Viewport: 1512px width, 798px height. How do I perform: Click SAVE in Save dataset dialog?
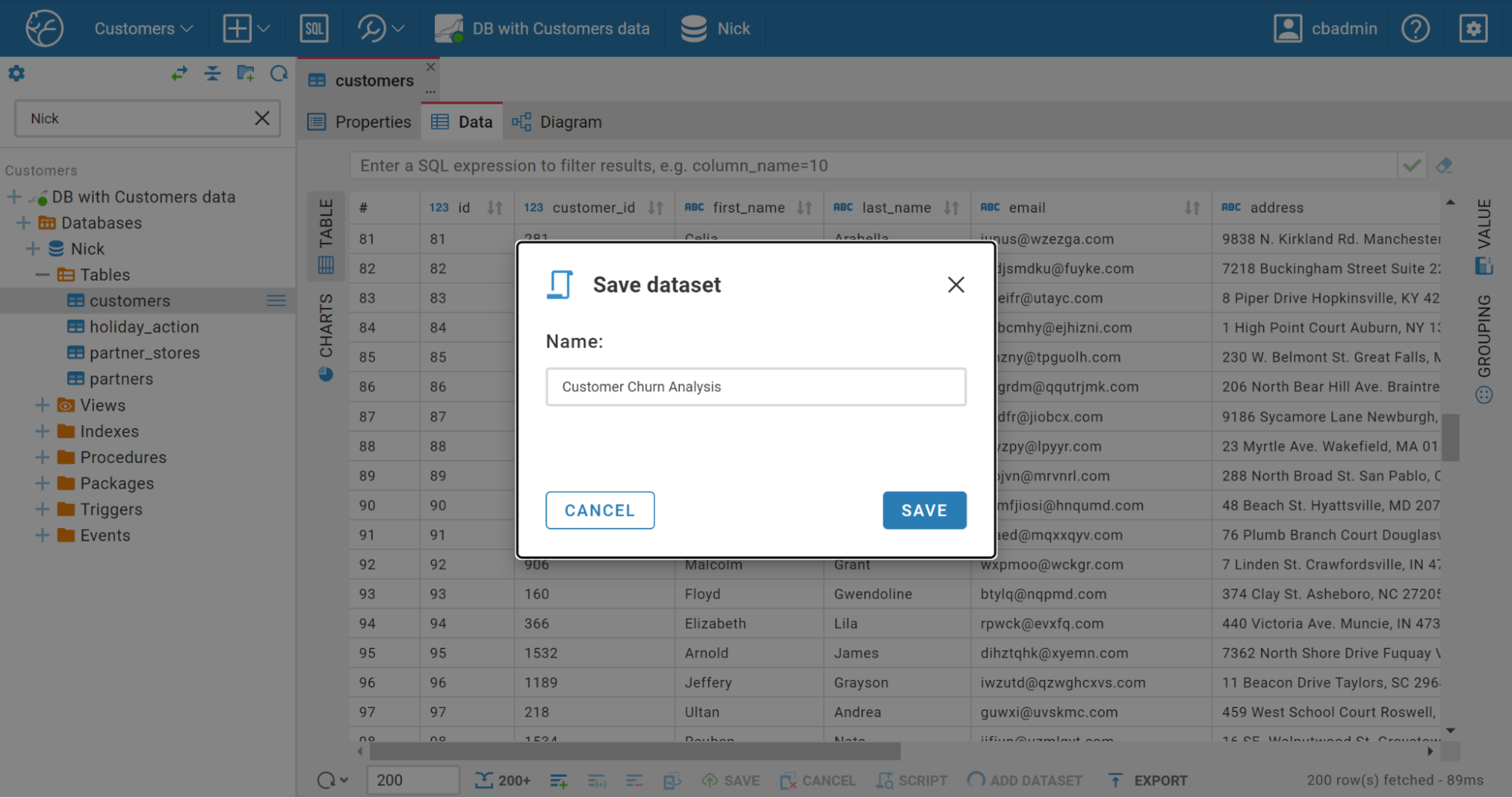[924, 511]
